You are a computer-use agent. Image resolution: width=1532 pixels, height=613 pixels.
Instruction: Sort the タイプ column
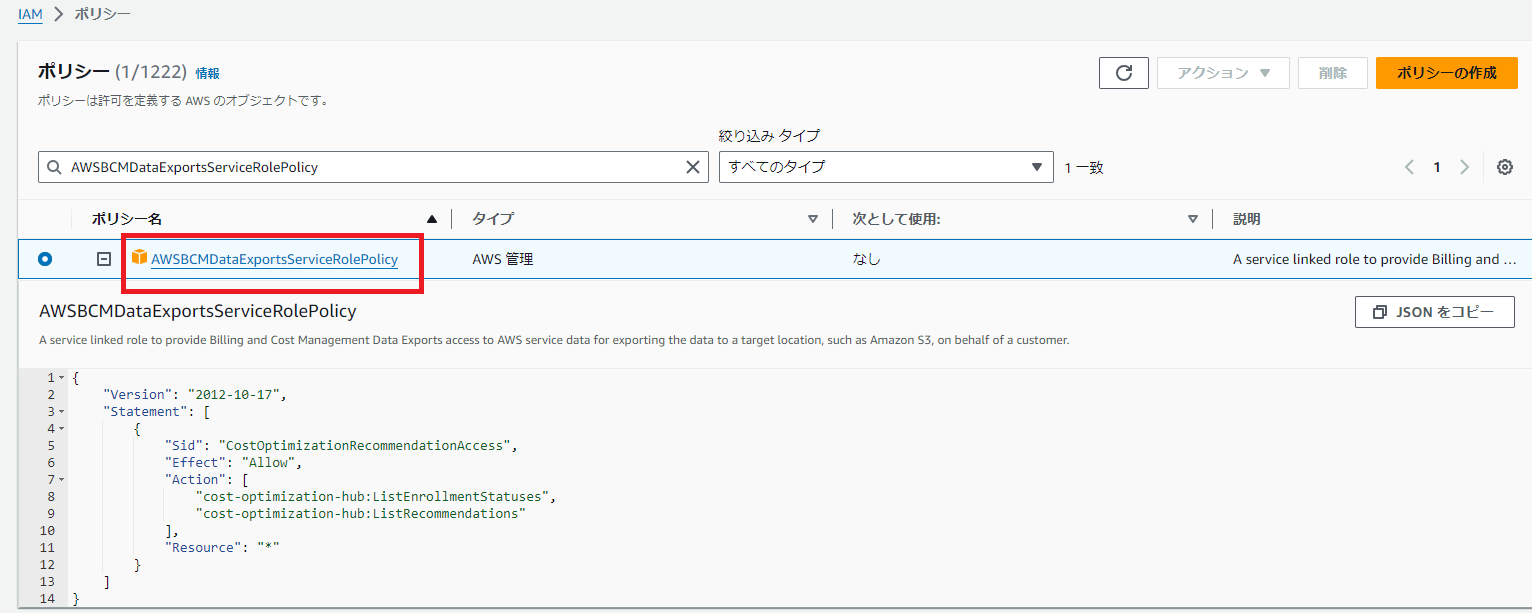click(812, 219)
